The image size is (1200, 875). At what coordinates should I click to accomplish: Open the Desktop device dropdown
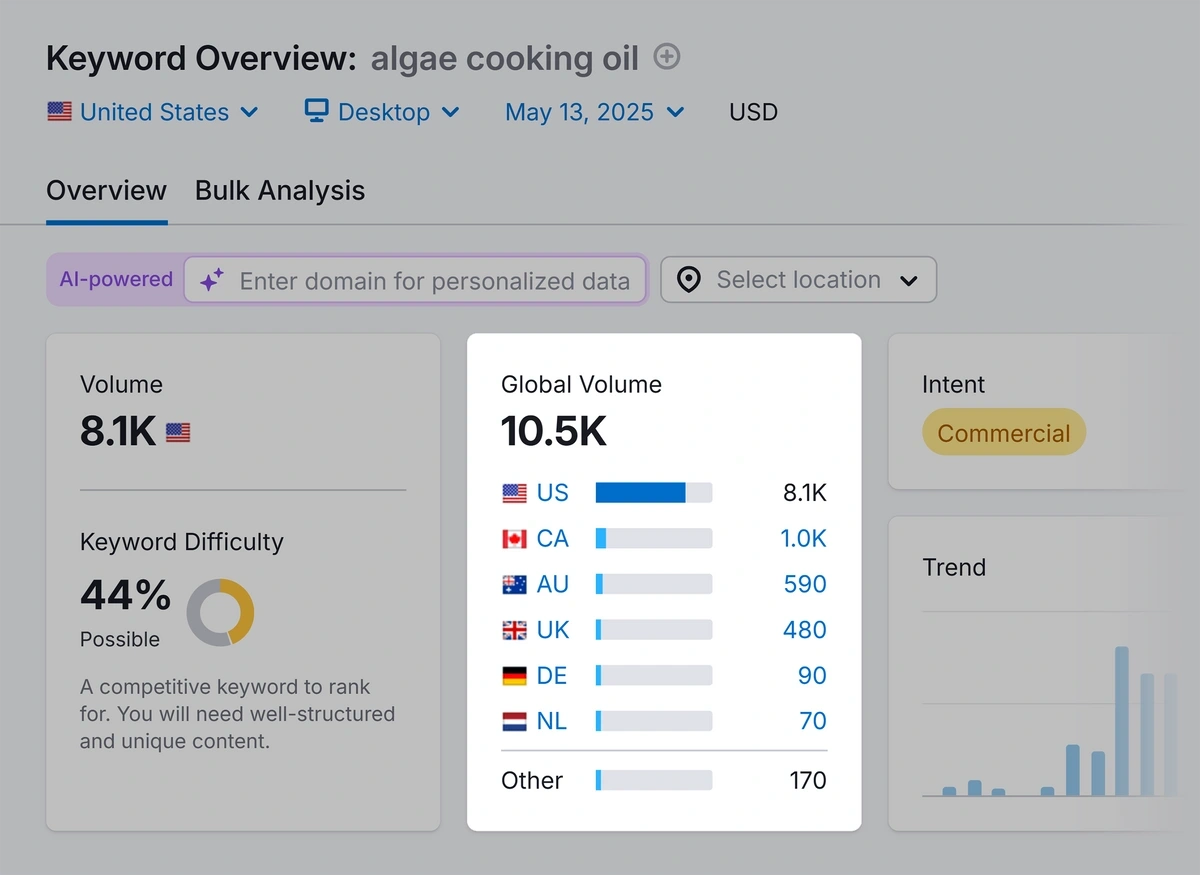tap(382, 112)
